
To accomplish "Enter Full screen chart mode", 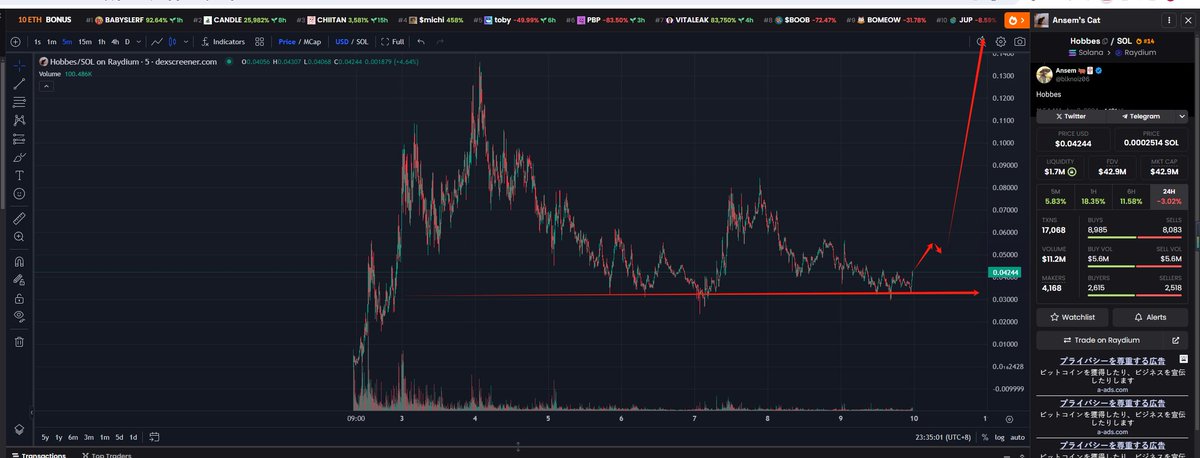I will [393, 42].
